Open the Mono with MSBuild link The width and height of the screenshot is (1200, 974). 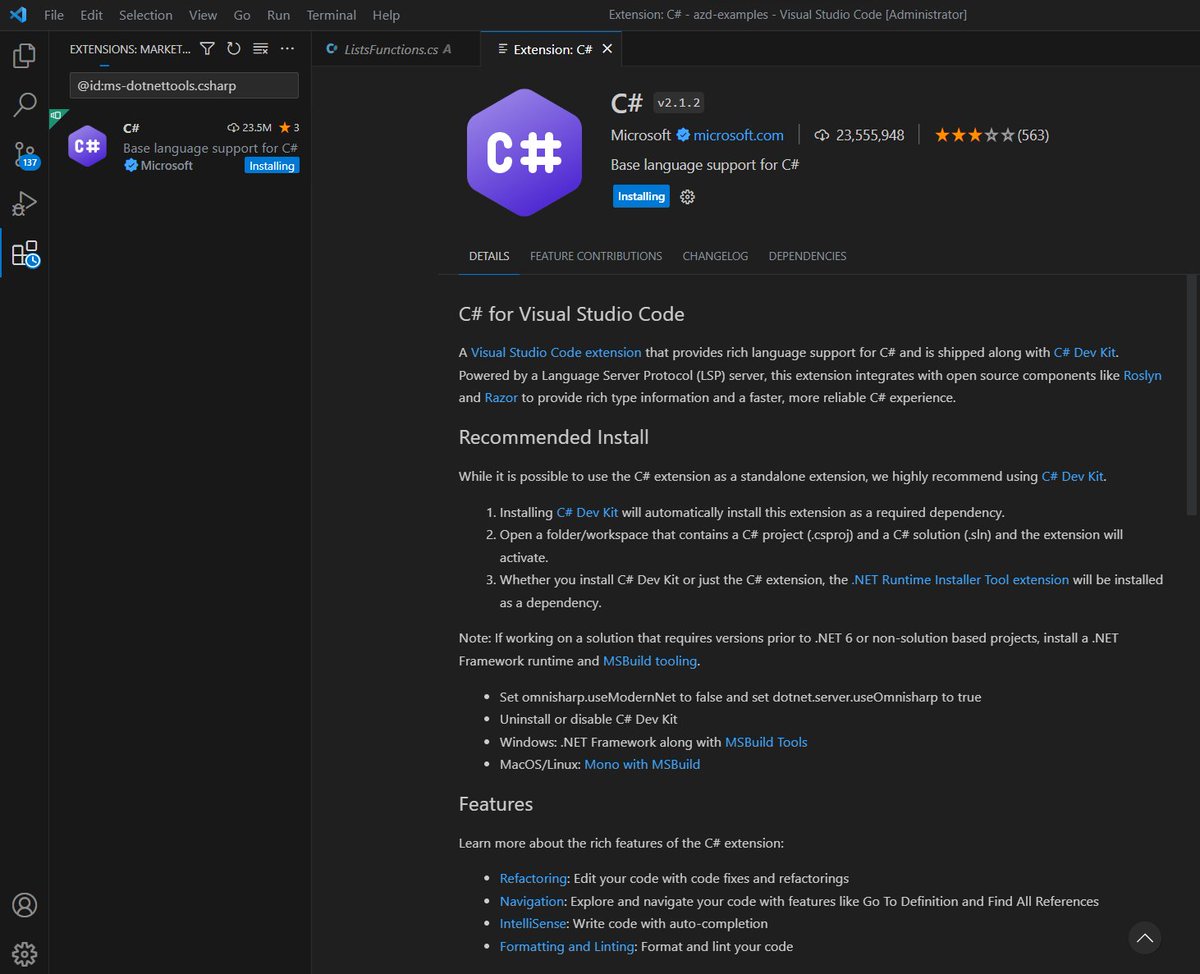pos(642,764)
